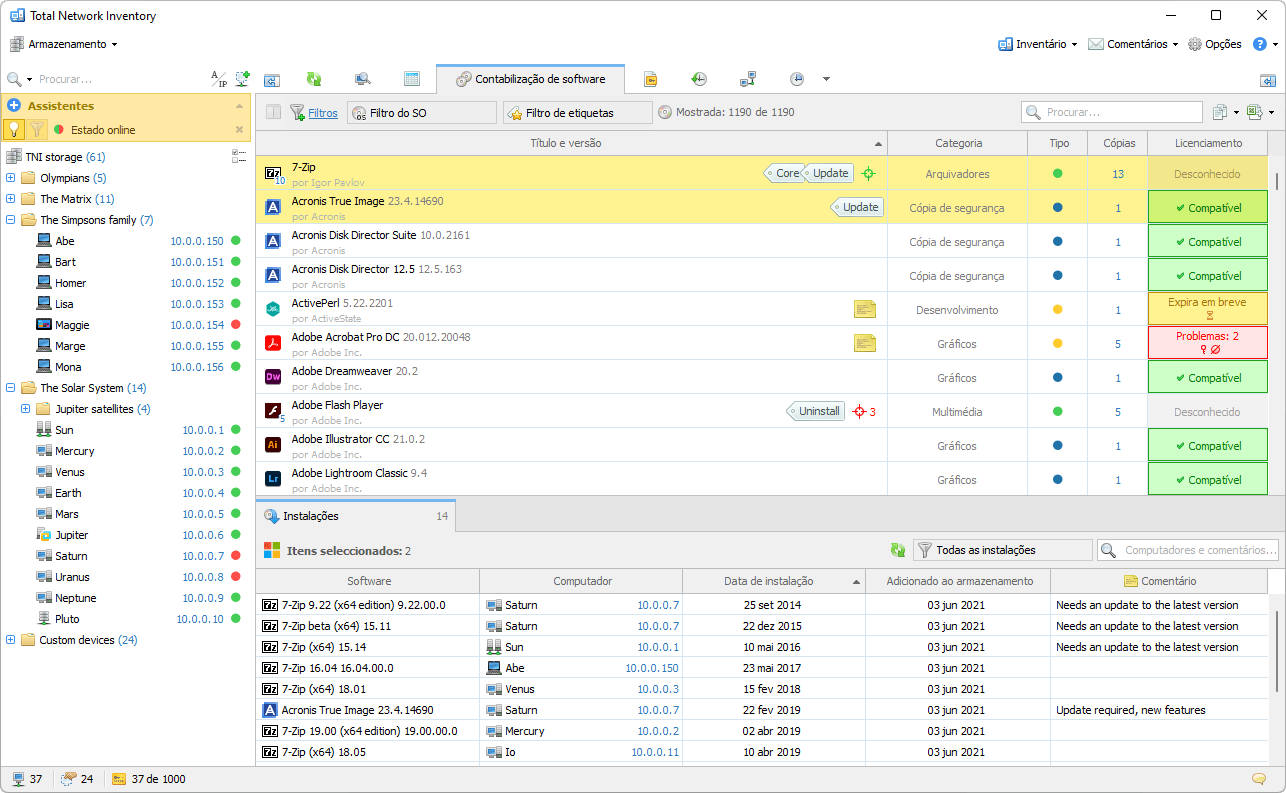1286x793 pixels.
Task: Click the table reports tab icon
Action: click(x=411, y=79)
